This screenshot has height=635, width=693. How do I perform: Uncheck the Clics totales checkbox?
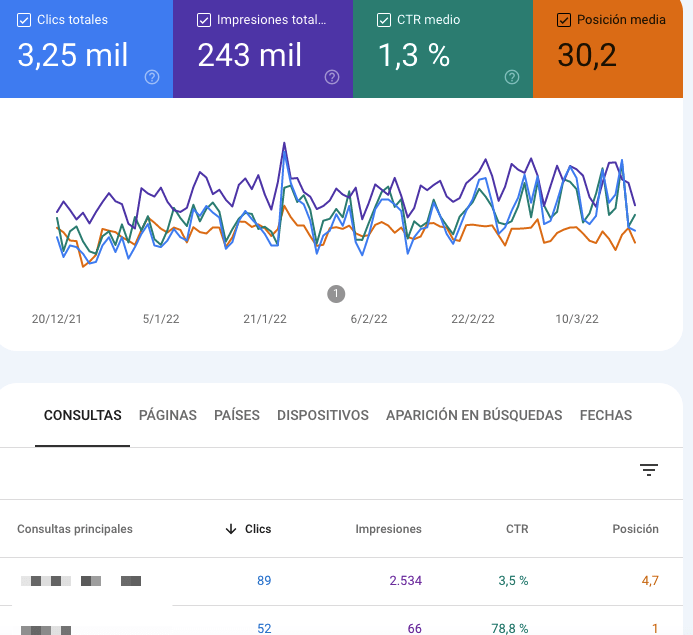25,20
